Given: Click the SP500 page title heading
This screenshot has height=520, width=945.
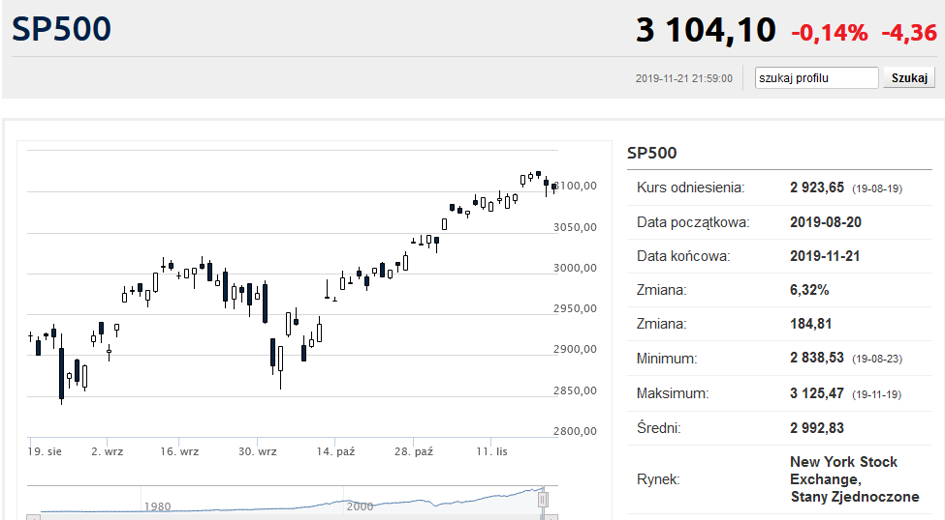Looking at the screenshot, I should (x=61, y=29).
